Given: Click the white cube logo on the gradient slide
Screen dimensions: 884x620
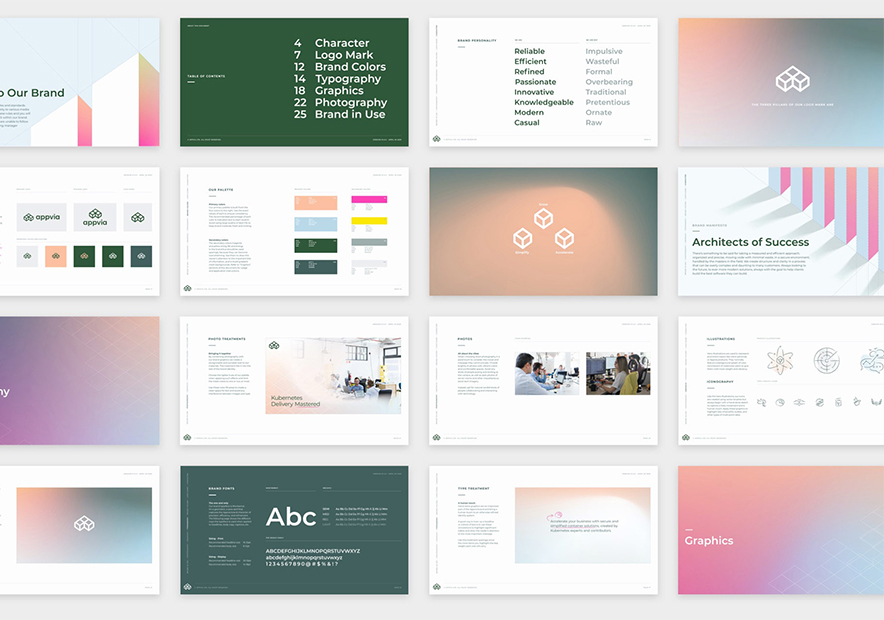Looking at the screenshot, I should pyautogui.click(x=792, y=79).
